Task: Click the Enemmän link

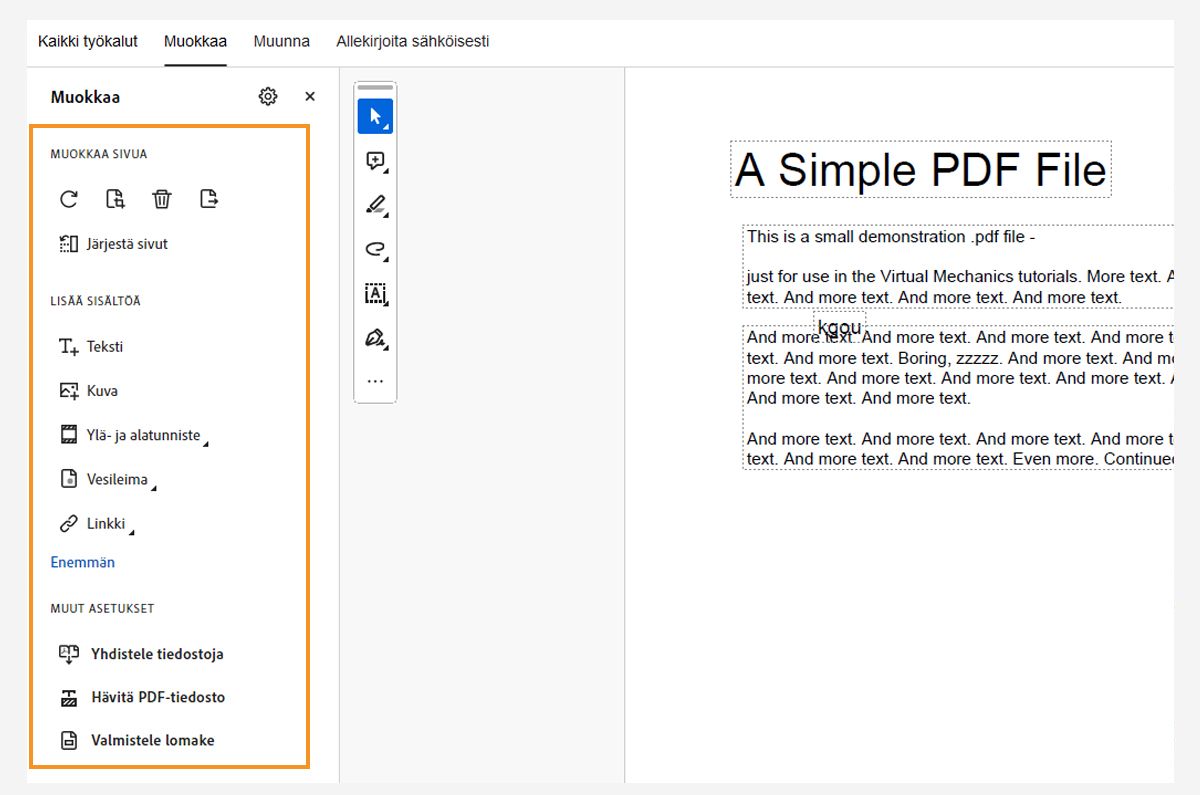Action: (x=83, y=562)
